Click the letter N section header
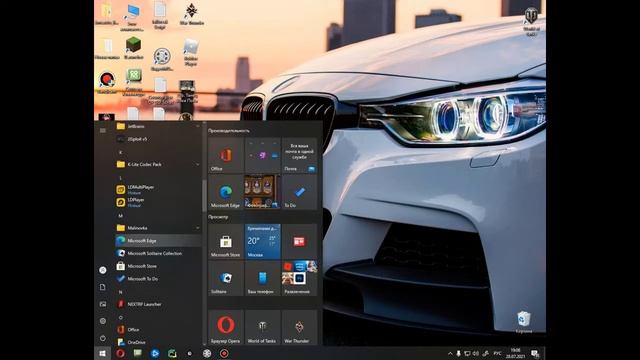This screenshot has height=360, width=640. click(x=120, y=292)
